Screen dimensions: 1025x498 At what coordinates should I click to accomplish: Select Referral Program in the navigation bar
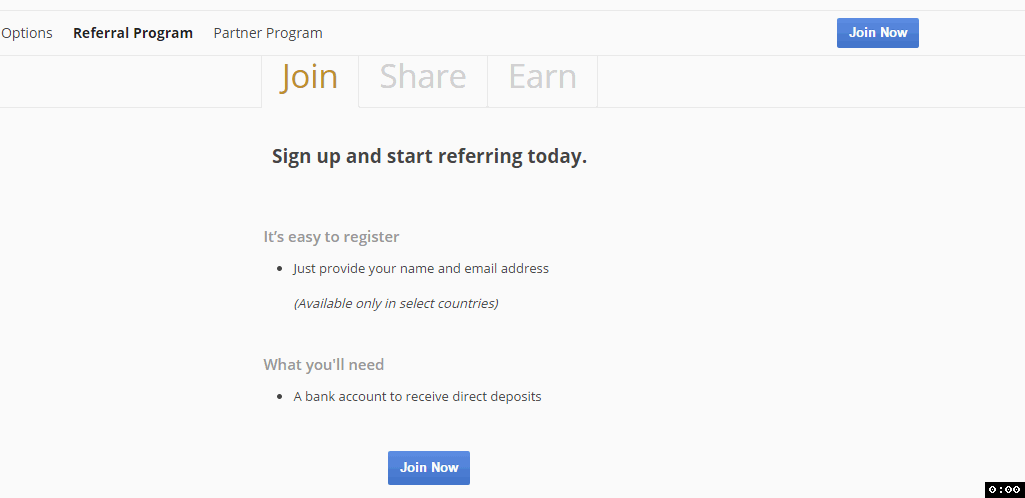[133, 33]
